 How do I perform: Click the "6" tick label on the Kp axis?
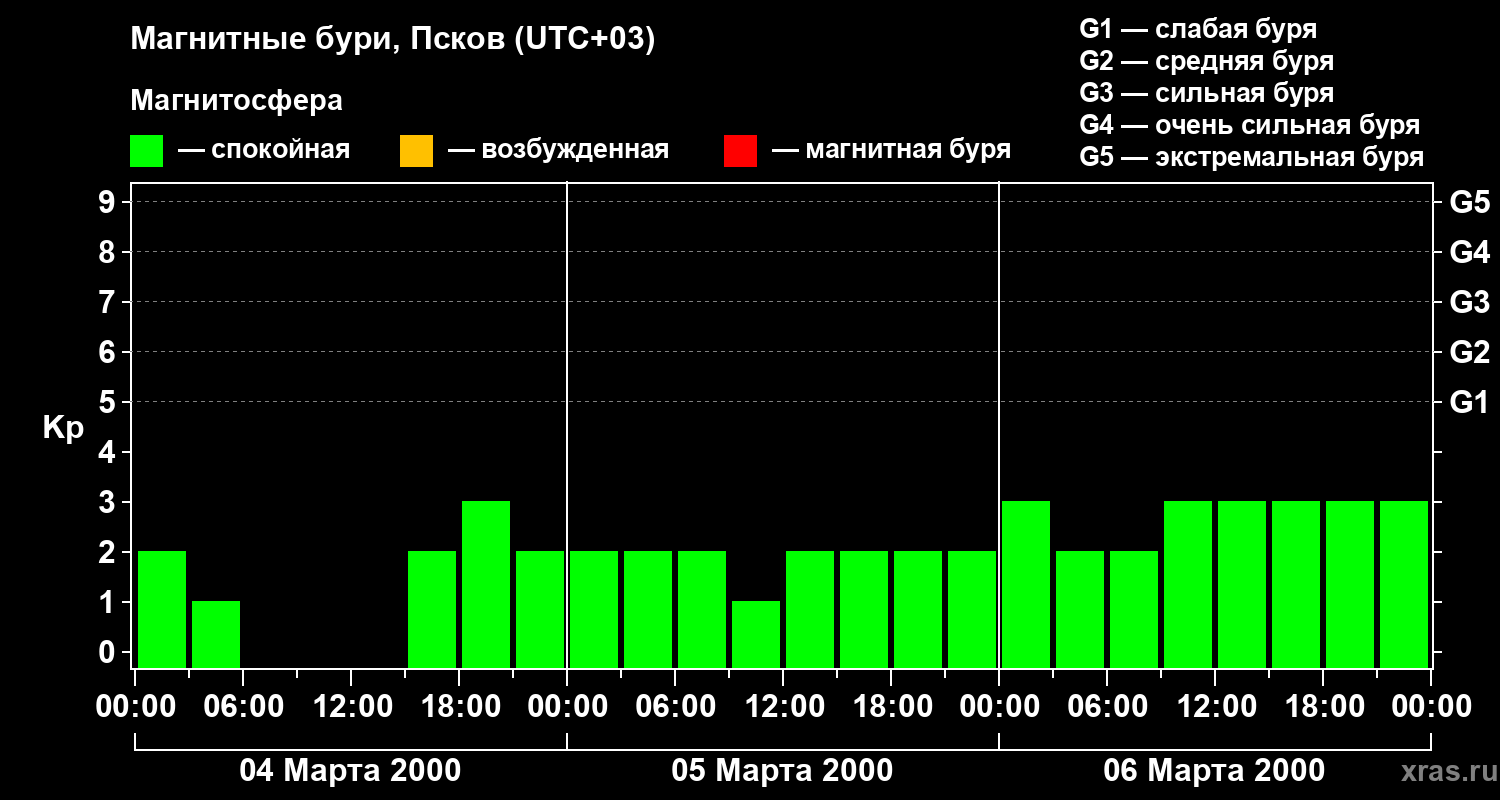pyautogui.click(x=109, y=352)
